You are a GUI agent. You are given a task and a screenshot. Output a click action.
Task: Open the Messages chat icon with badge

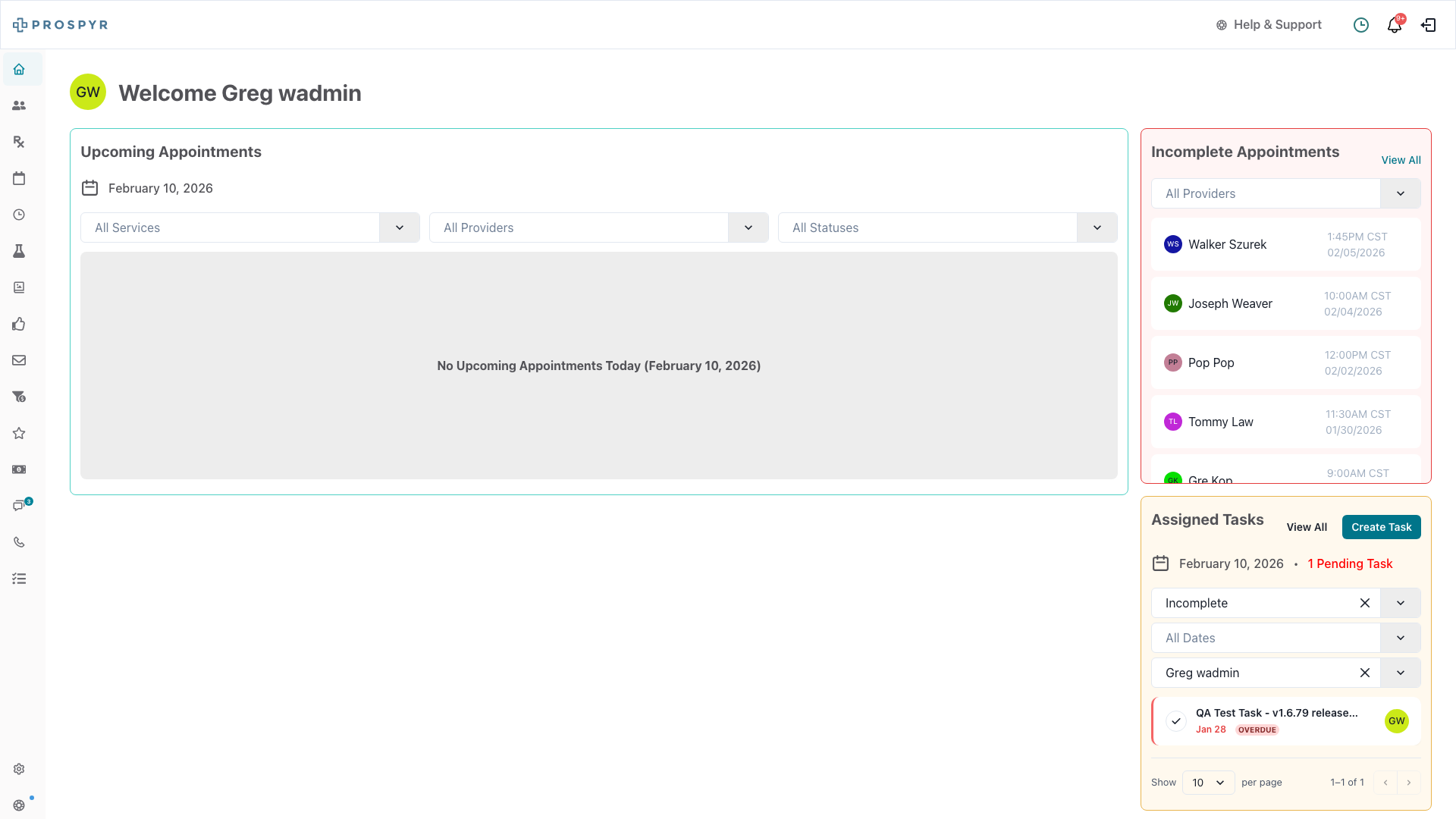[18, 506]
